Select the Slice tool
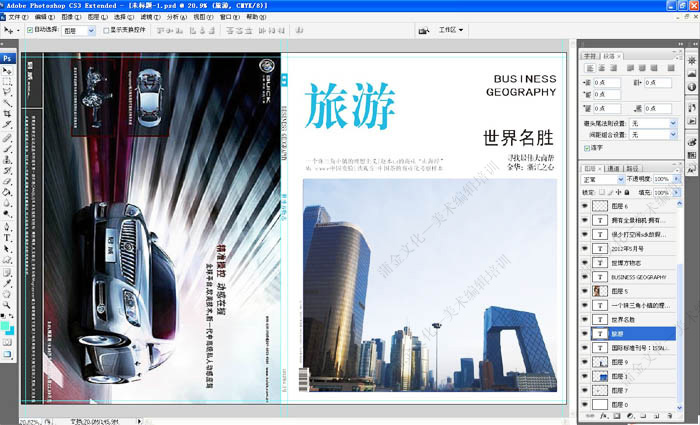 tap(7, 124)
